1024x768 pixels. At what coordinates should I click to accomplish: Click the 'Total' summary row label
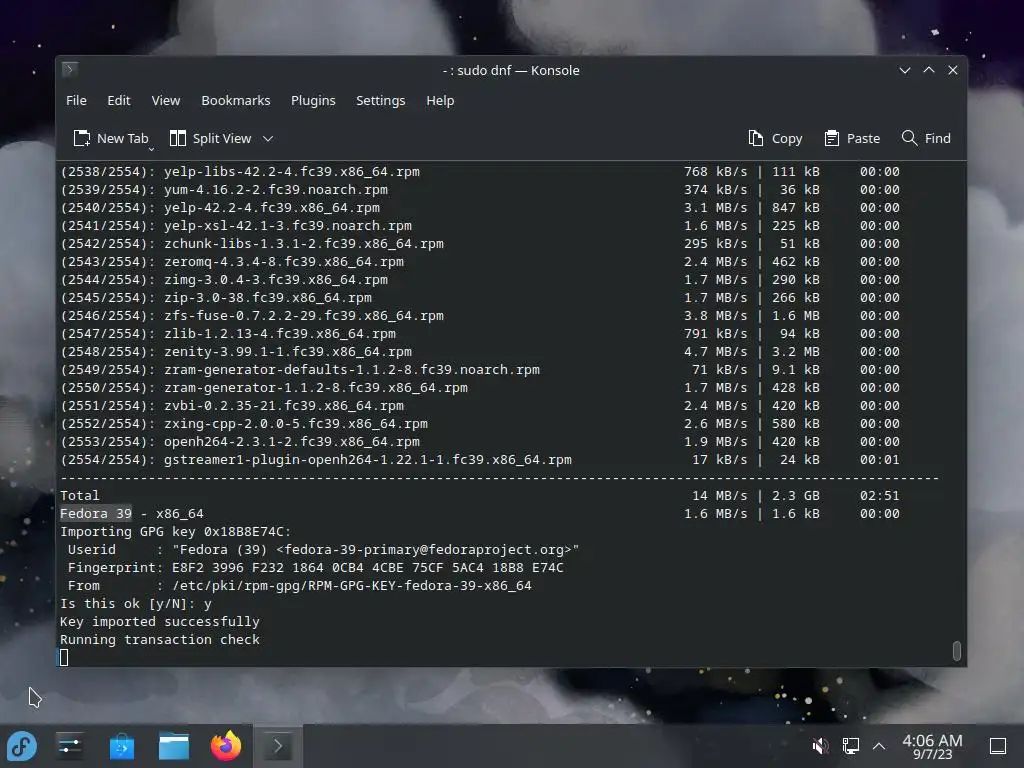pyautogui.click(x=80, y=496)
